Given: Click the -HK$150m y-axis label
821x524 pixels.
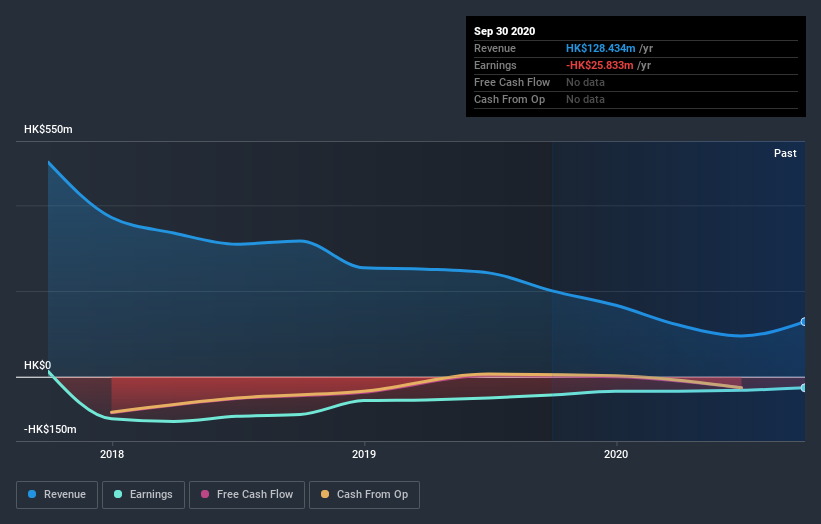Looking at the screenshot, I should coord(50,429).
